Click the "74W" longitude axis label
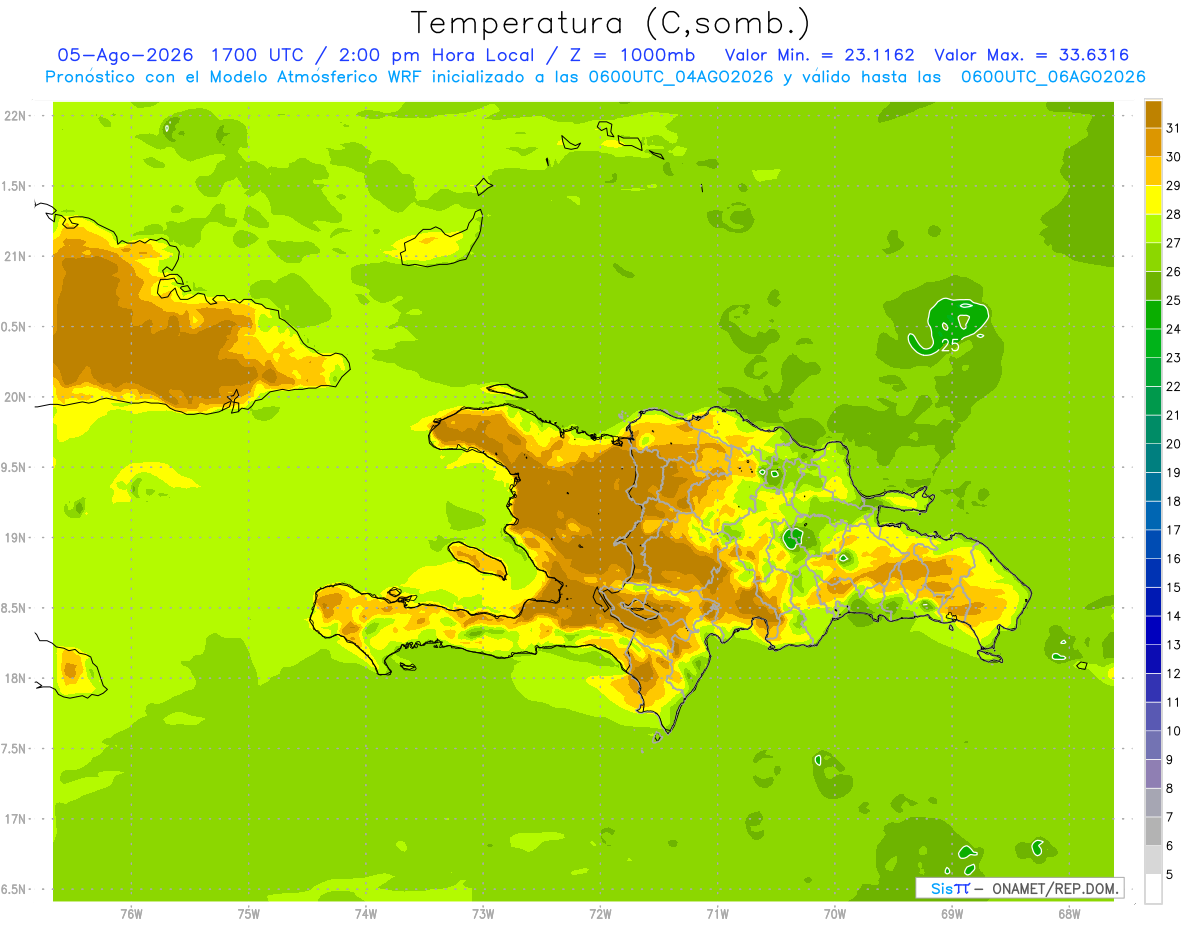Viewport: 1200px width, 927px height. [x=365, y=913]
